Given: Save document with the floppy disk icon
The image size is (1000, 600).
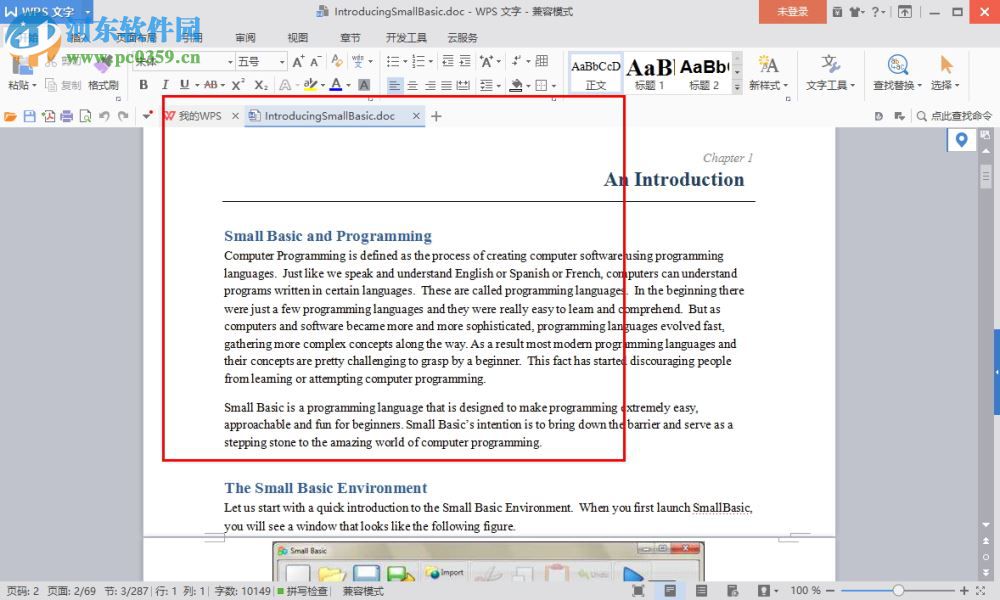Looking at the screenshot, I should click(29, 116).
